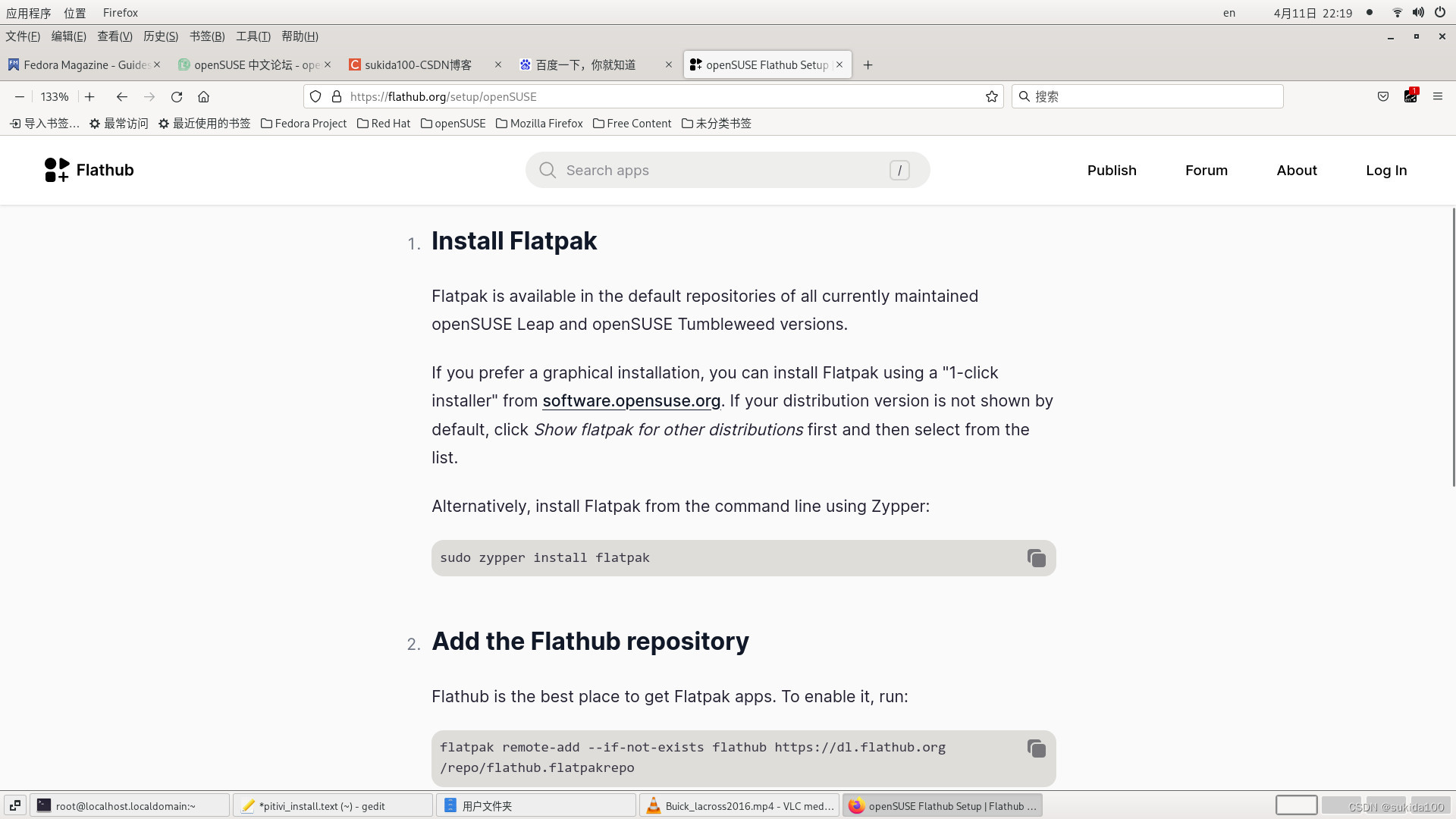Viewport: 1456px width, 819px height.
Task: Switch to 用户文件夹 file manager window
Action: [536, 805]
